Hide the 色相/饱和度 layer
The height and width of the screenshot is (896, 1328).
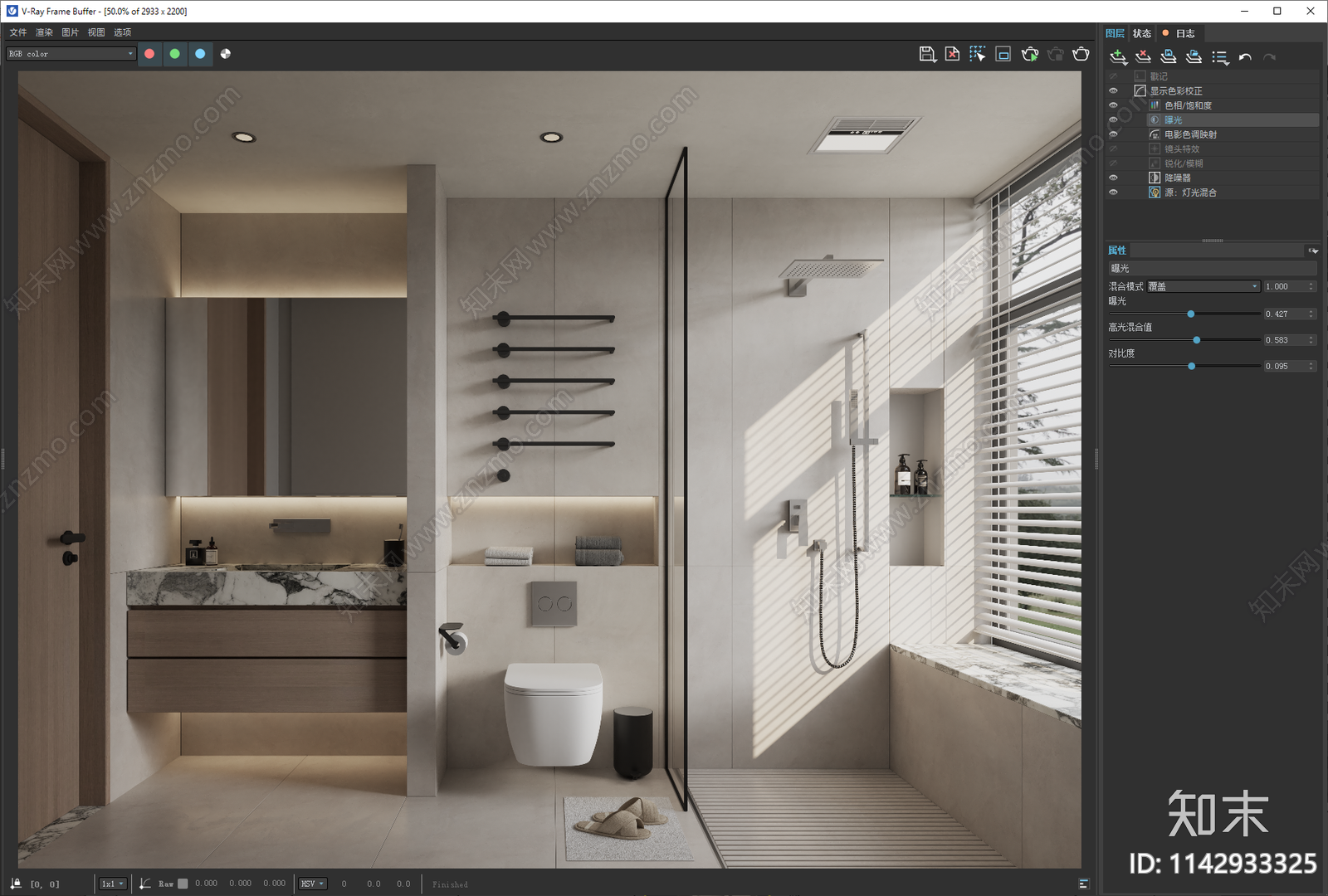point(1113,105)
